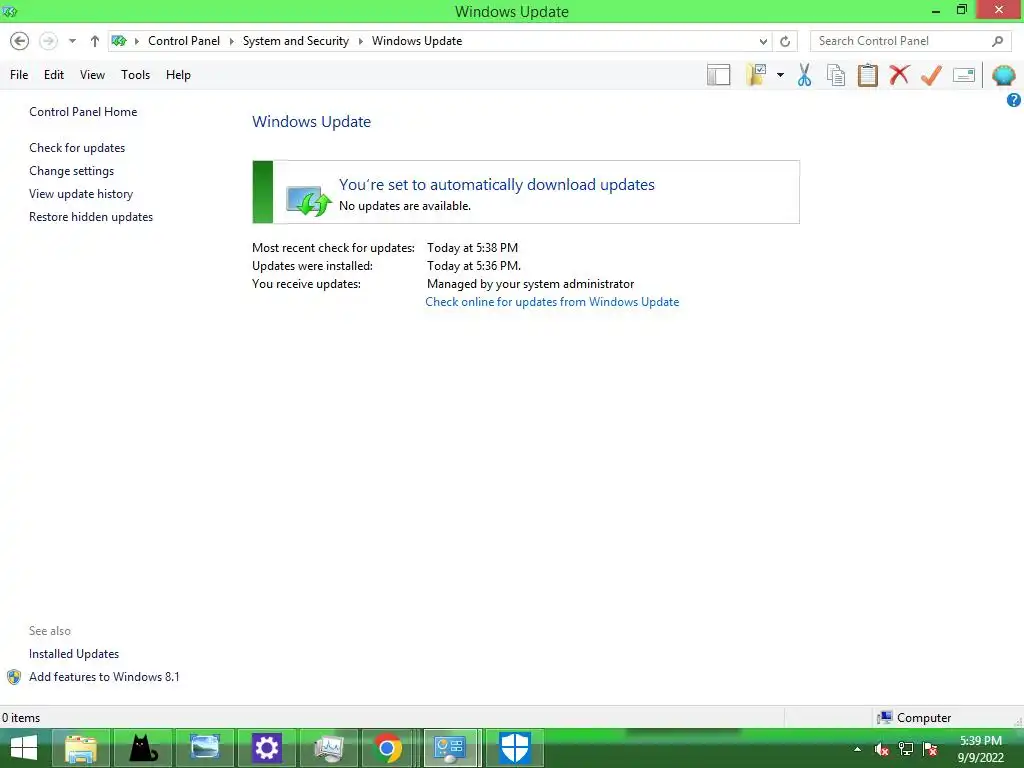Click the Cut scissors icon
Image resolution: width=1024 pixels, height=768 pixels.
(x=805, y=75)
